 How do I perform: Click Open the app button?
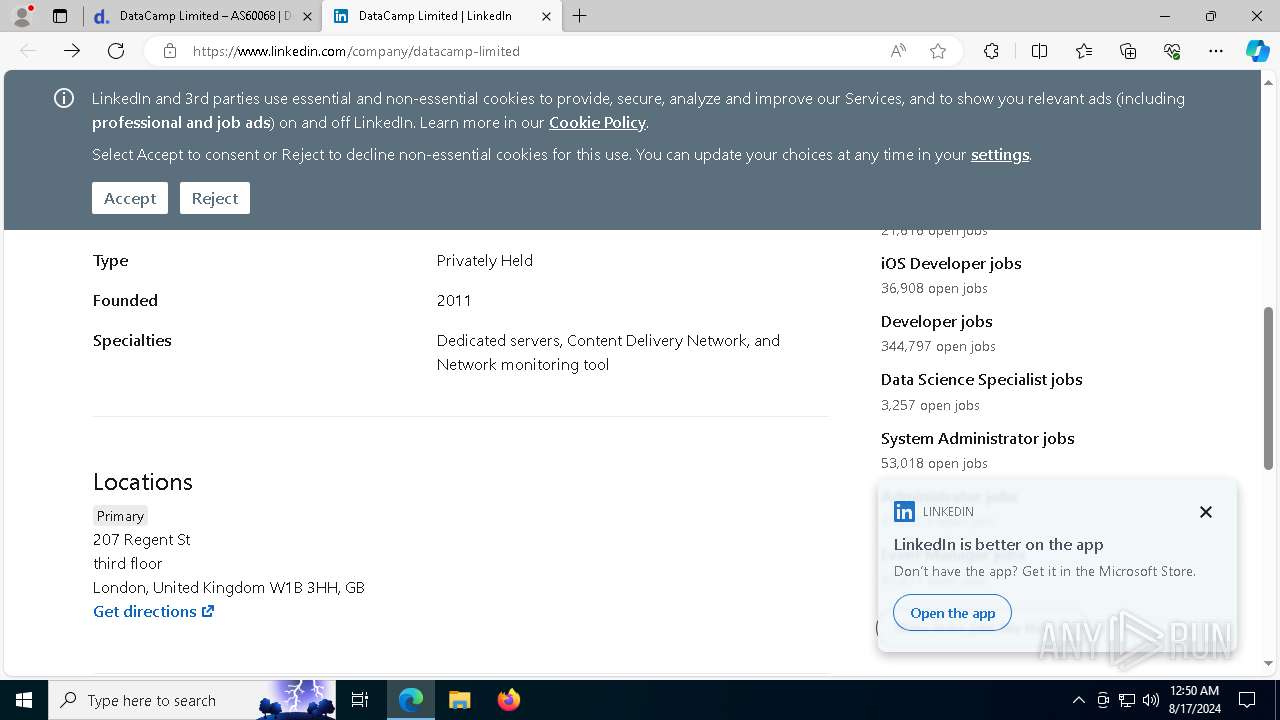point(952,613)
